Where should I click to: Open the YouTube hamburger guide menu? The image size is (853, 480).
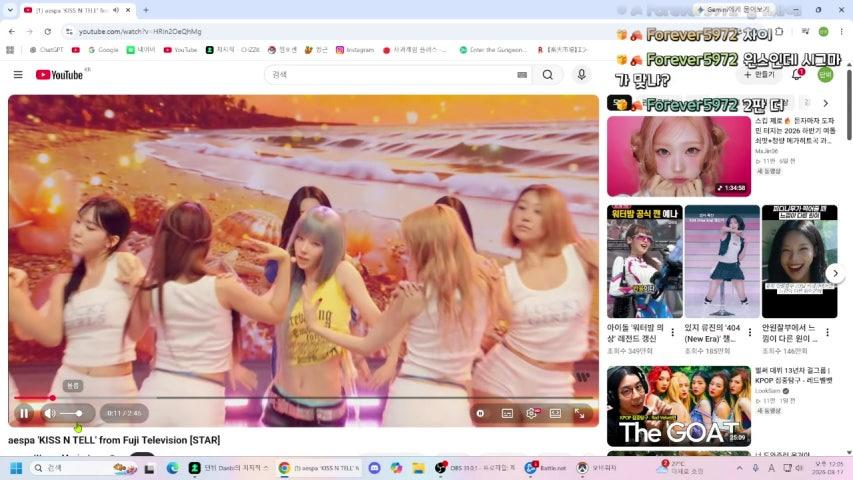click(18, 75)
